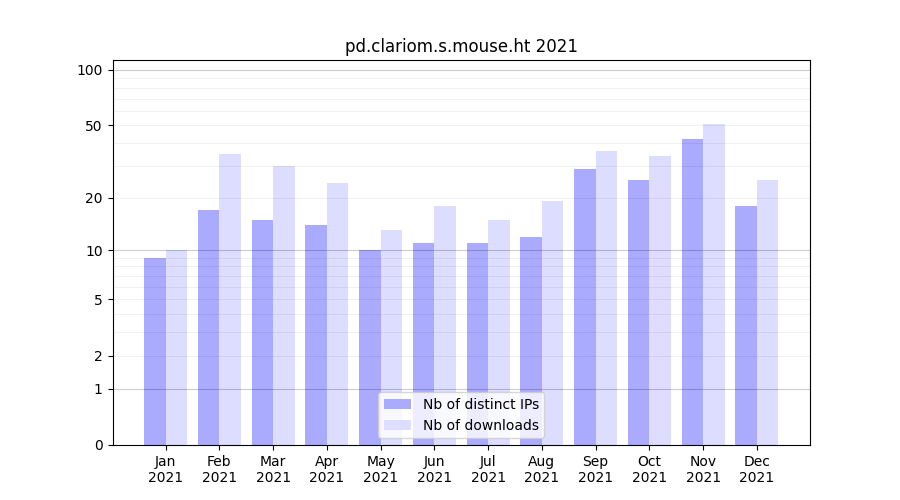Select the 'Nb of downloads' legend label

point(480,425)
